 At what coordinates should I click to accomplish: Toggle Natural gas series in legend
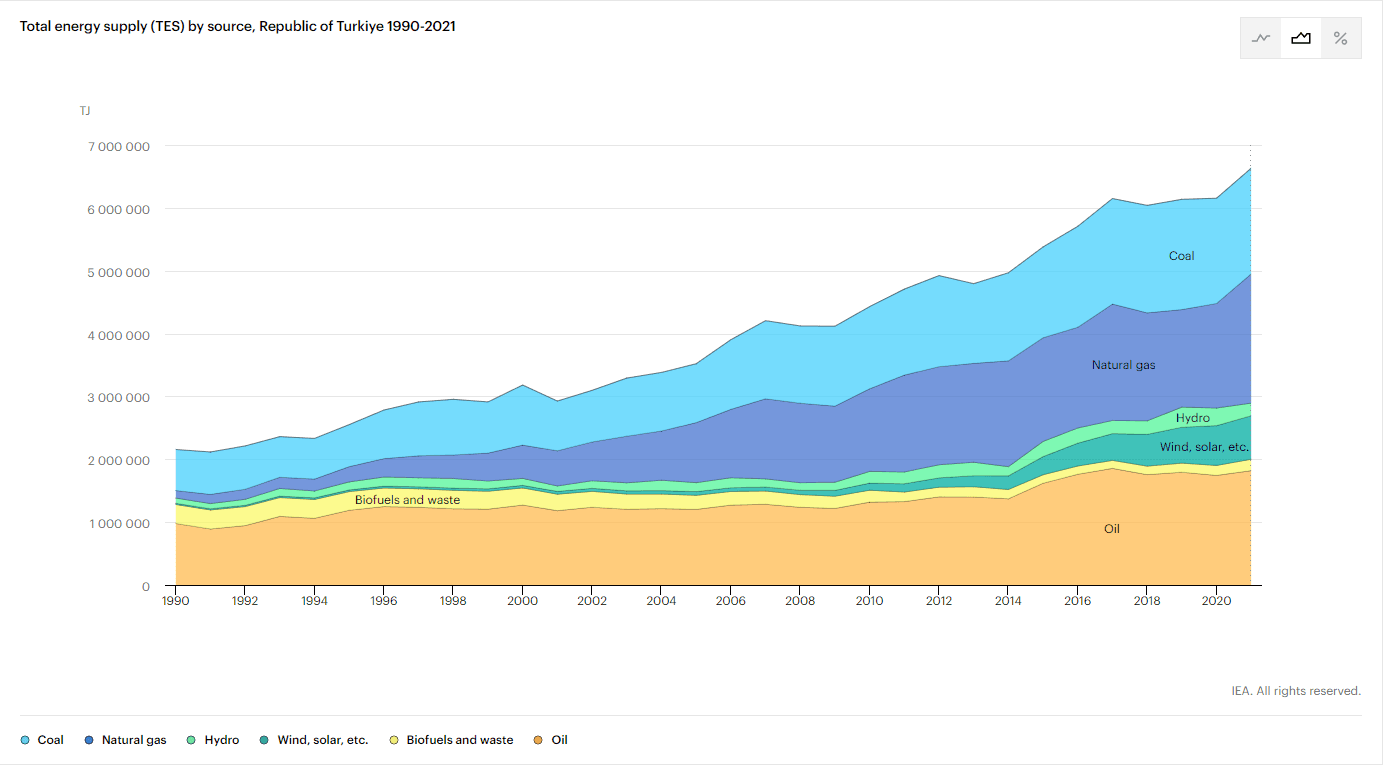(125, 740)
